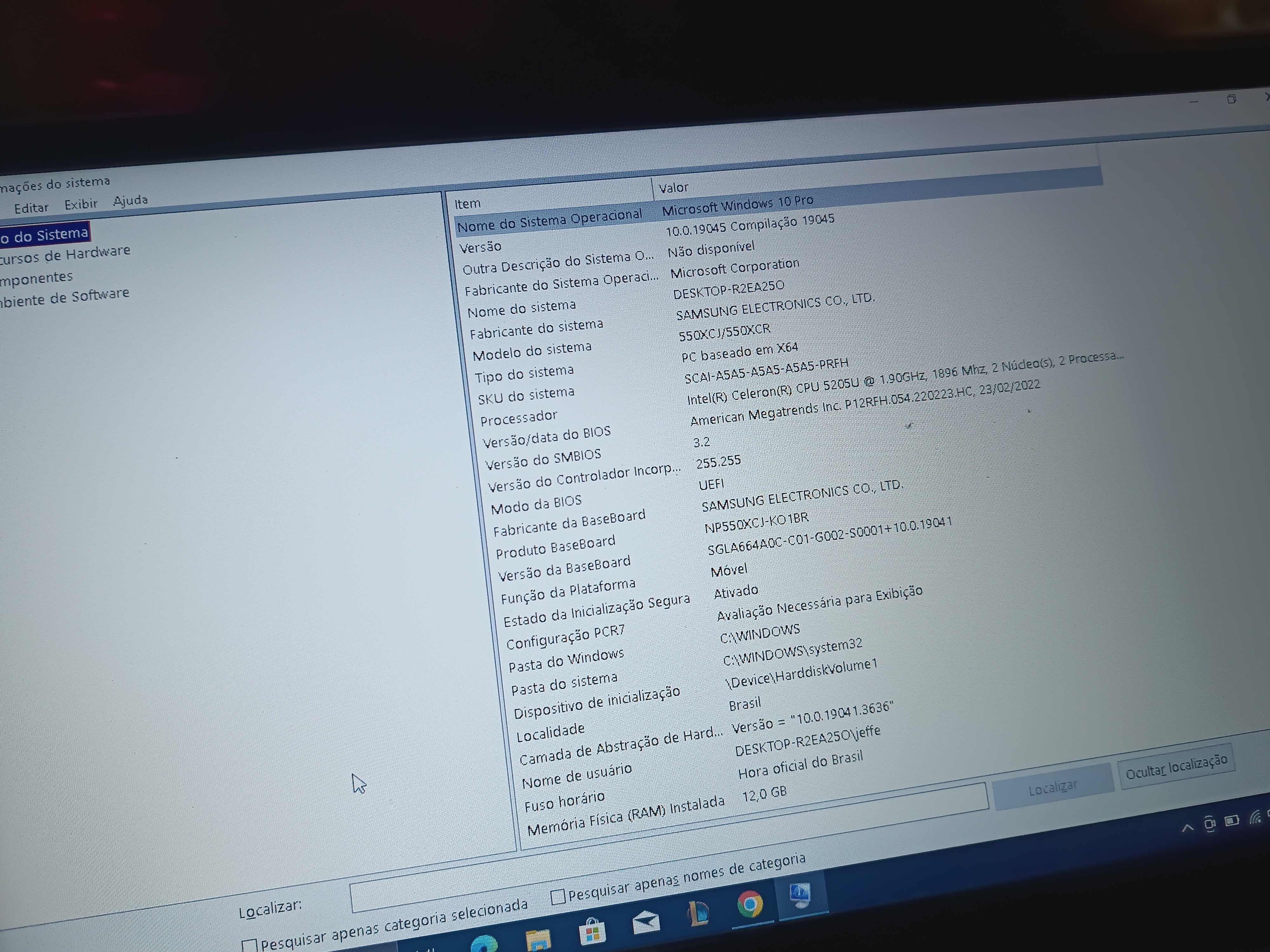Check 'Pesquisar apenas nomes de categoria'
The image size is (1270, 952).
coord(558,896)
